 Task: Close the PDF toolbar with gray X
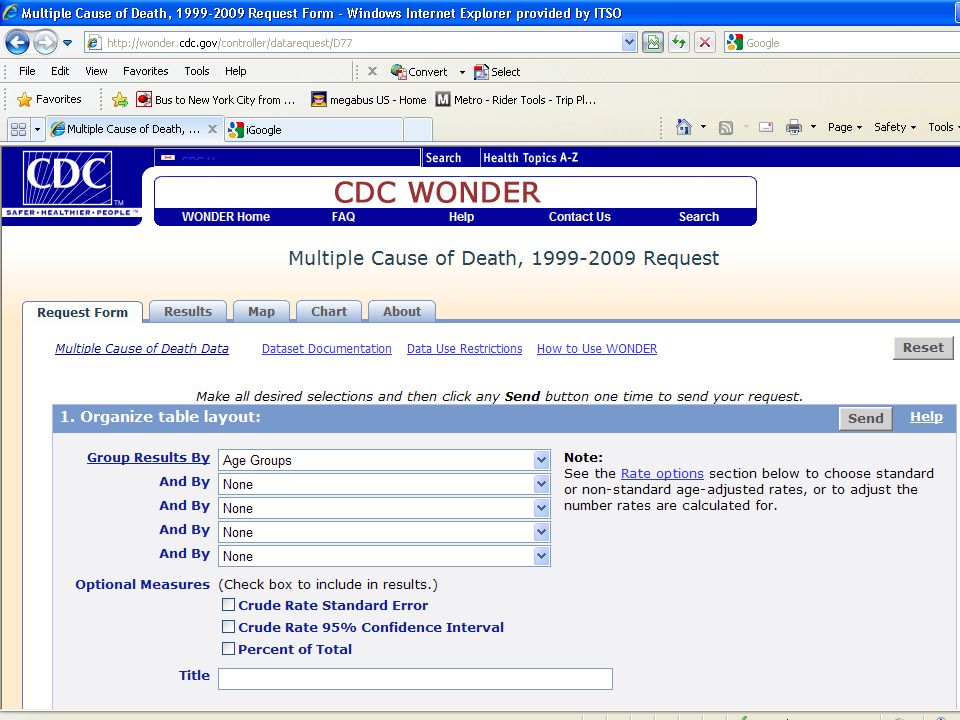coord(372,71)
